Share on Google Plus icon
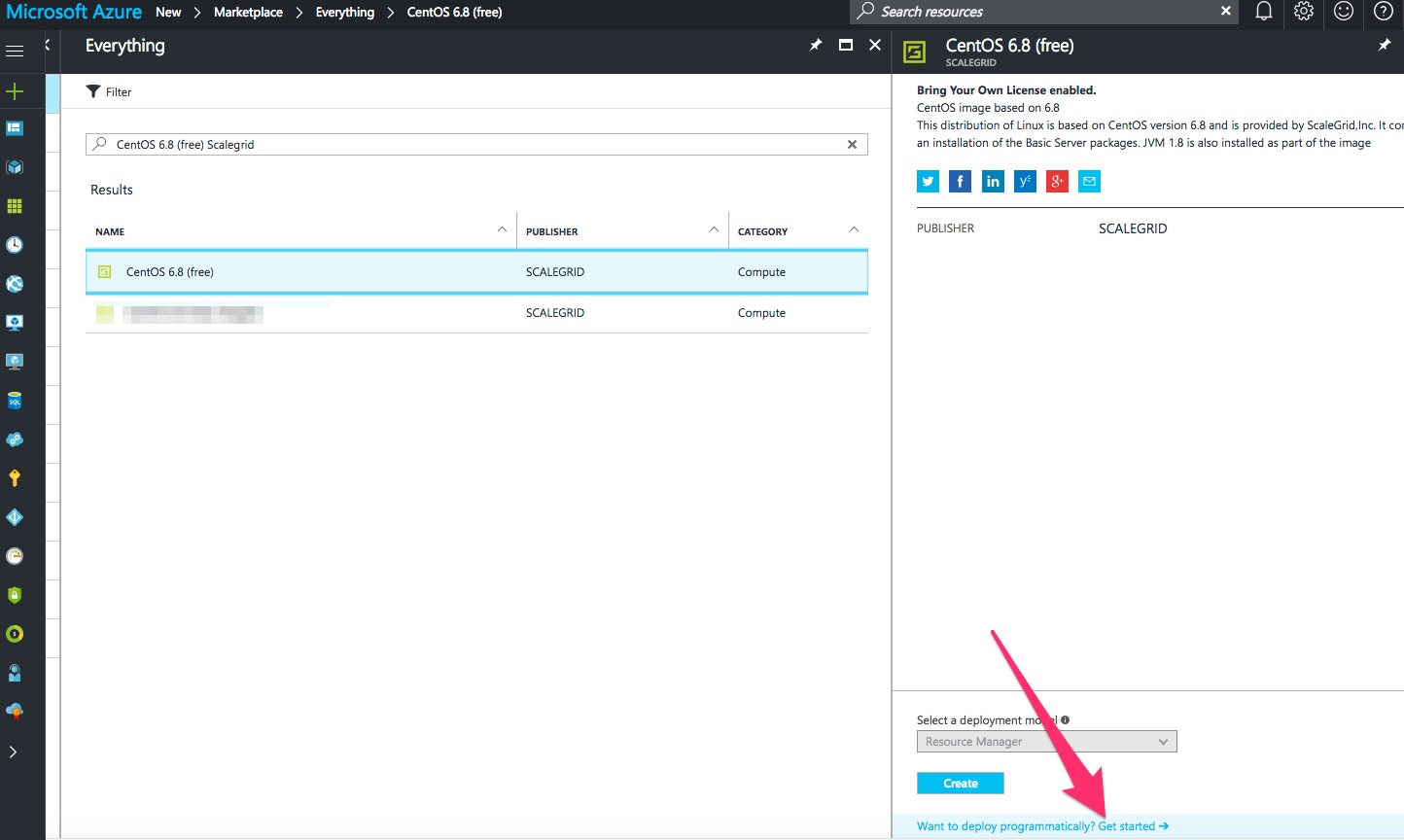1404x840 pixels. [x=1057, y=181]
